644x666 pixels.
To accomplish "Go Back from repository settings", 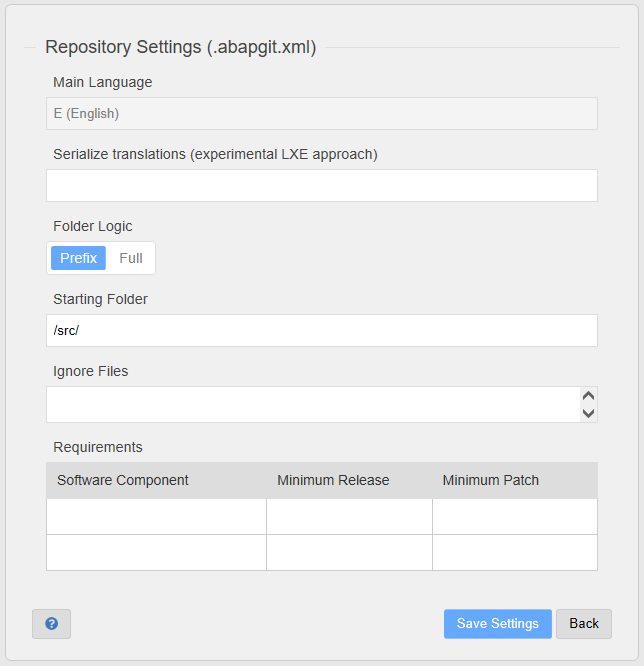I will (584, 624).
